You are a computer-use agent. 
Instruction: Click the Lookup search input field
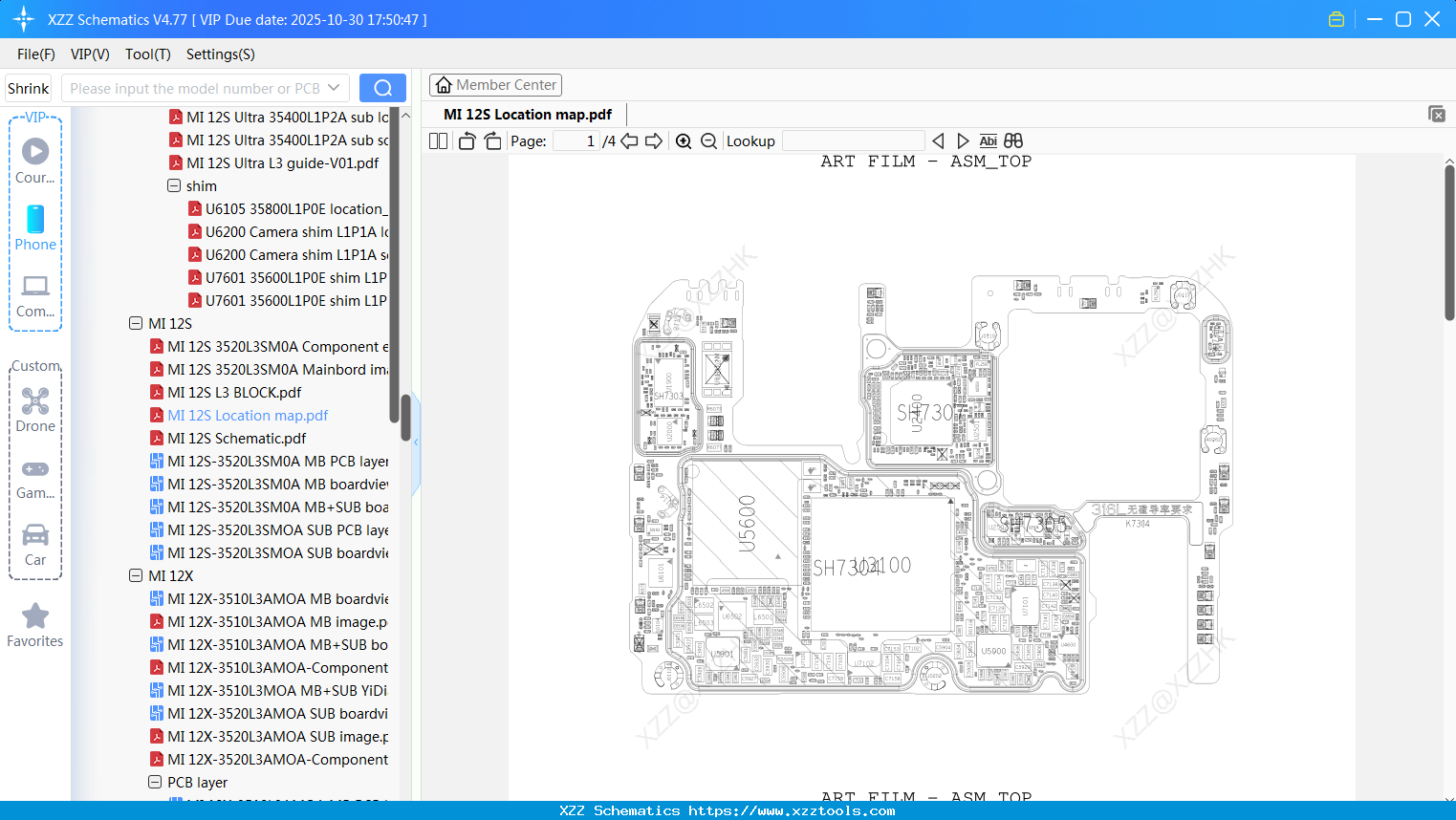click(852, 140)
